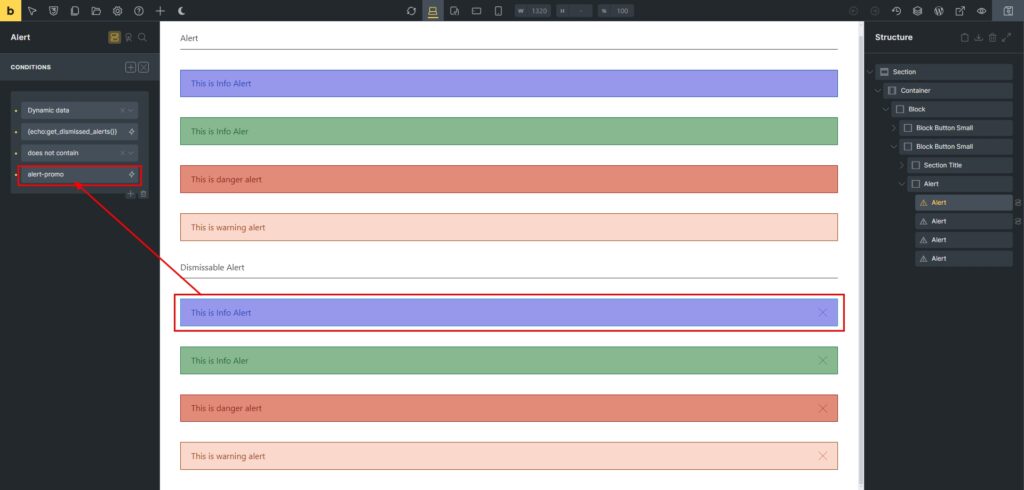This screenshot has height=490, width=1024.
Task: Click the canvas height field
Action: 574,11
